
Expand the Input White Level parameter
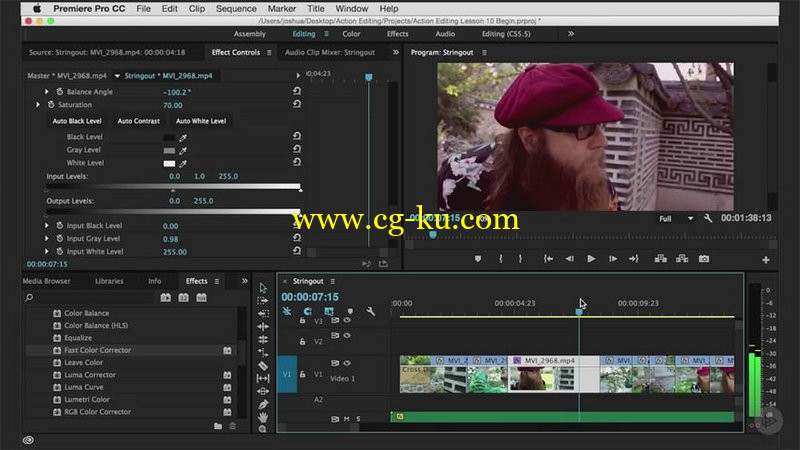point(46,252)
